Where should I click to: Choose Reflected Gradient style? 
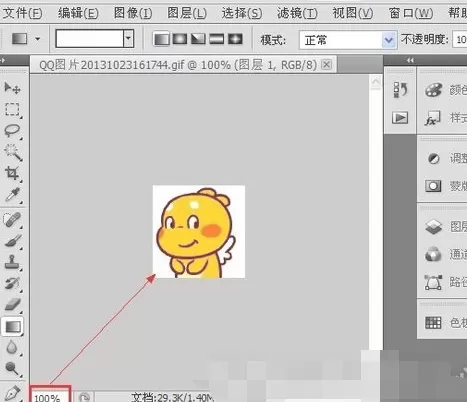pos(216,39)
